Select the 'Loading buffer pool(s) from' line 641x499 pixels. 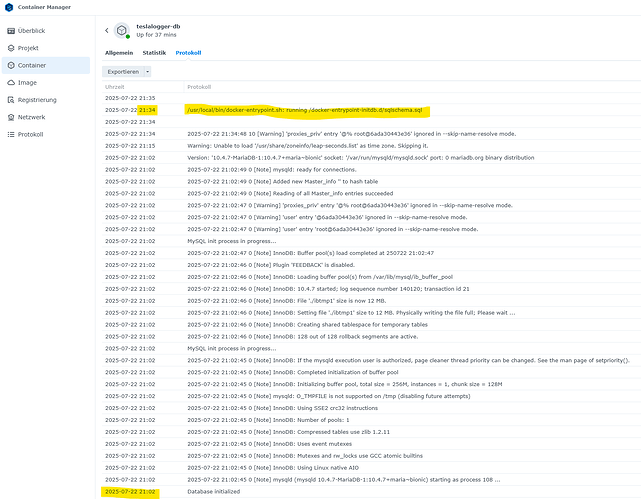click(371, 277)
